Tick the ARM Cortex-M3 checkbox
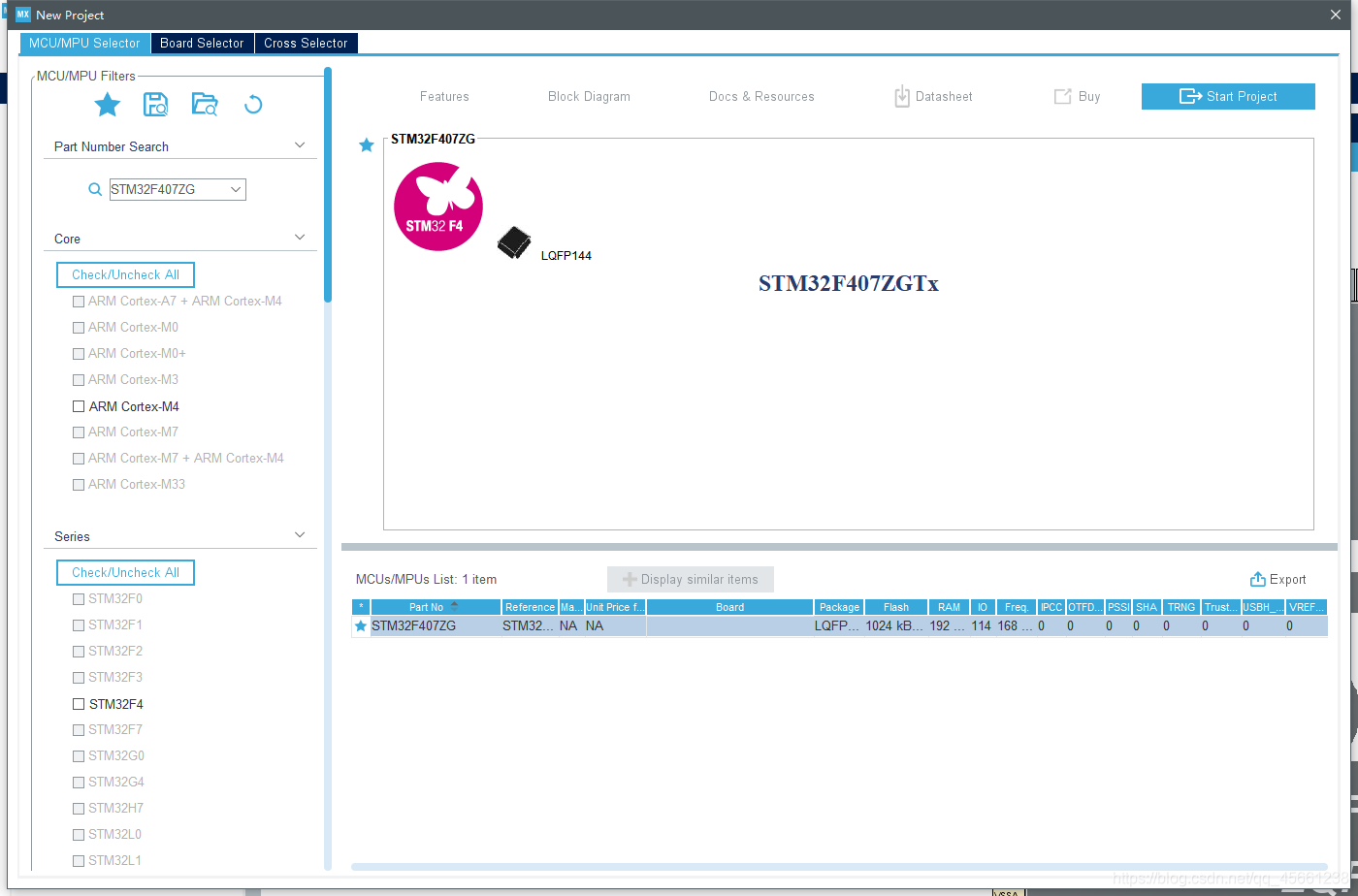1358x896 pixels. [79, 380]
